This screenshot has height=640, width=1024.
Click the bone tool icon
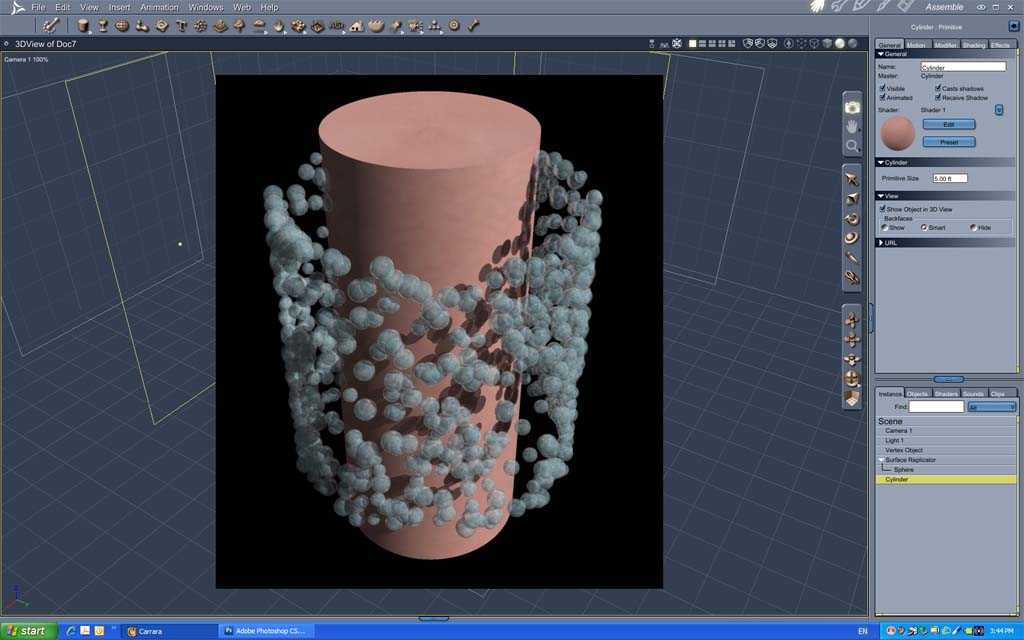point(473,25)
